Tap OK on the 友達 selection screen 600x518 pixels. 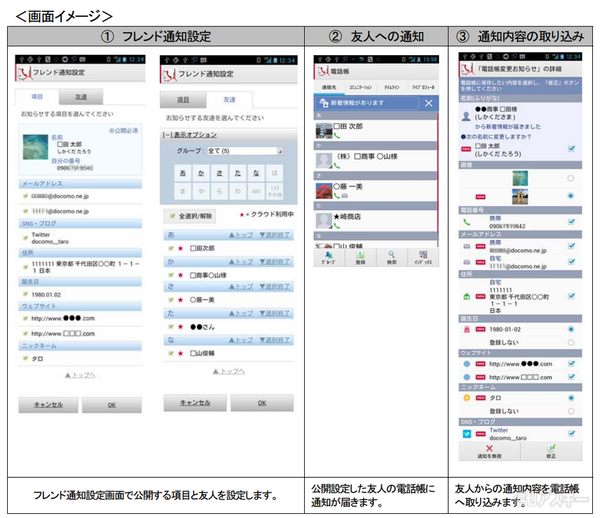[x=262, y=403]
